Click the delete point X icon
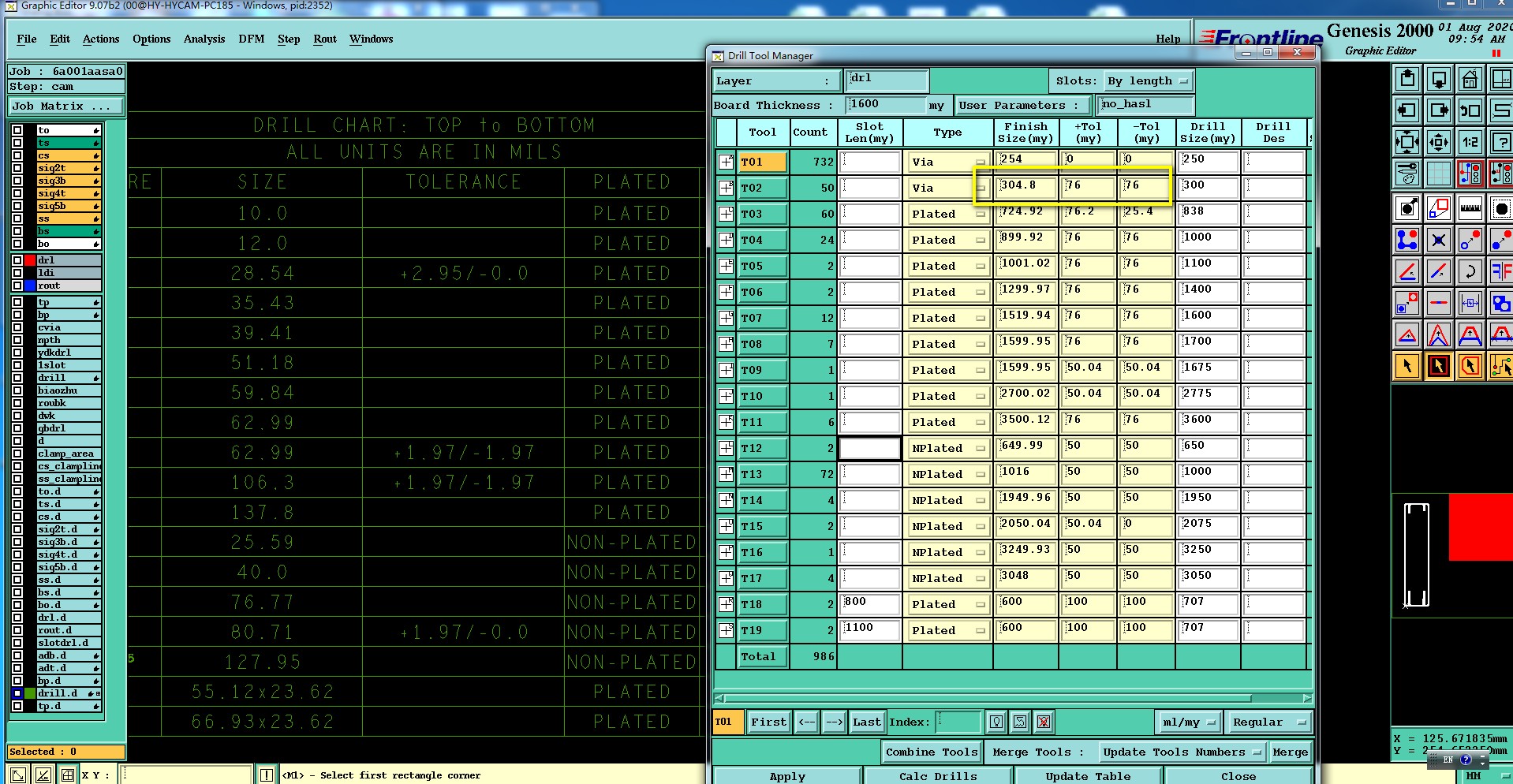1513x784 pixels. 1439,240
